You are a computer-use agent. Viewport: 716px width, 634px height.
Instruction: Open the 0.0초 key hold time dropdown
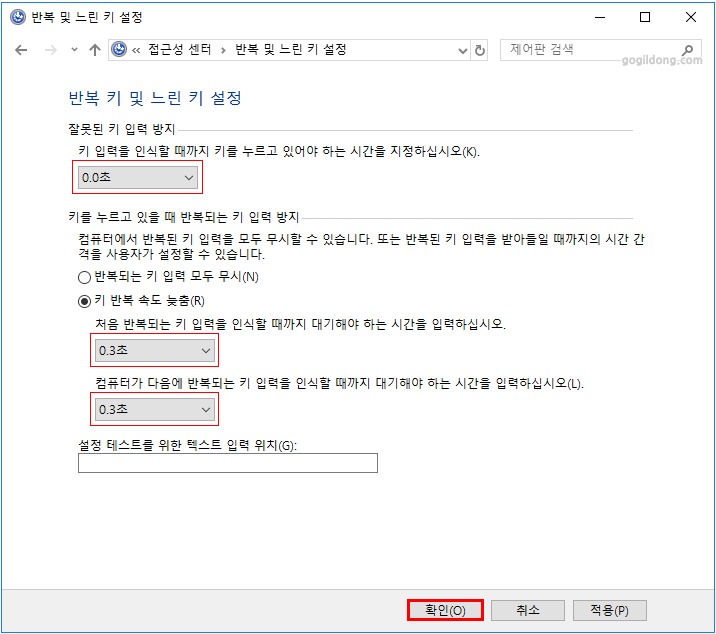(138, 177)
